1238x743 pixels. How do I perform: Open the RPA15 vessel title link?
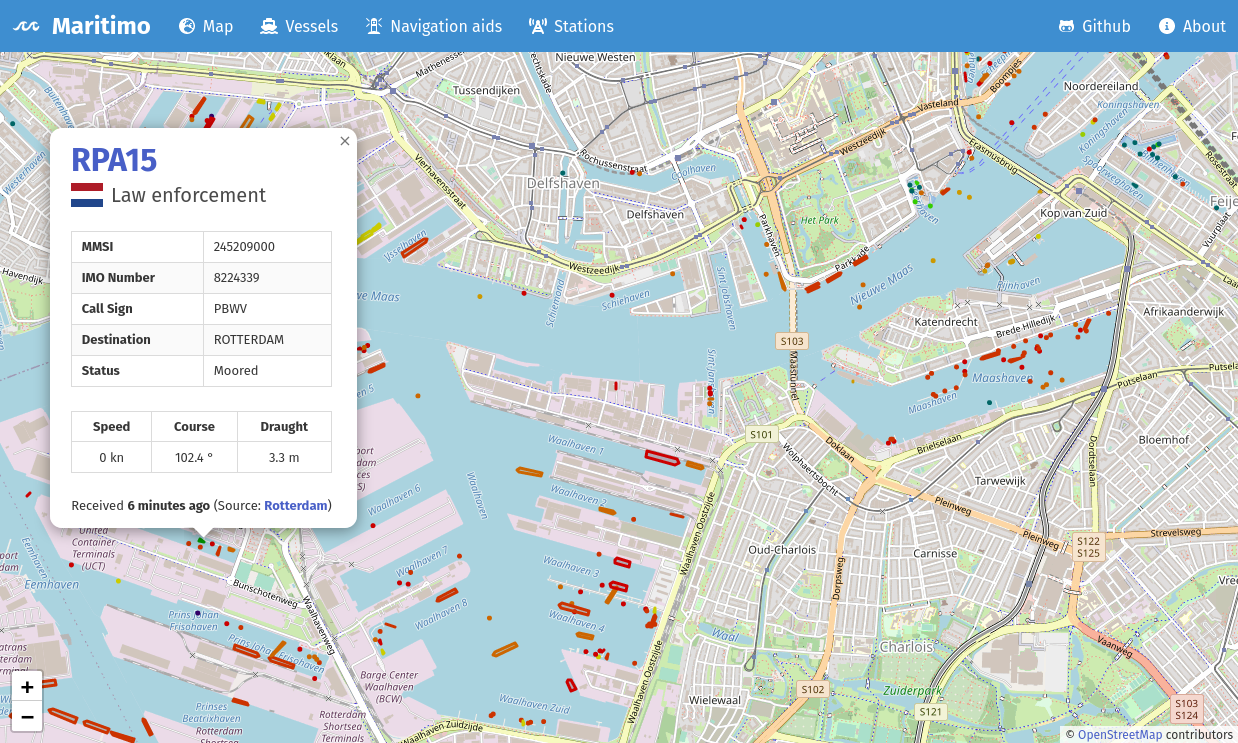(114, 160)
